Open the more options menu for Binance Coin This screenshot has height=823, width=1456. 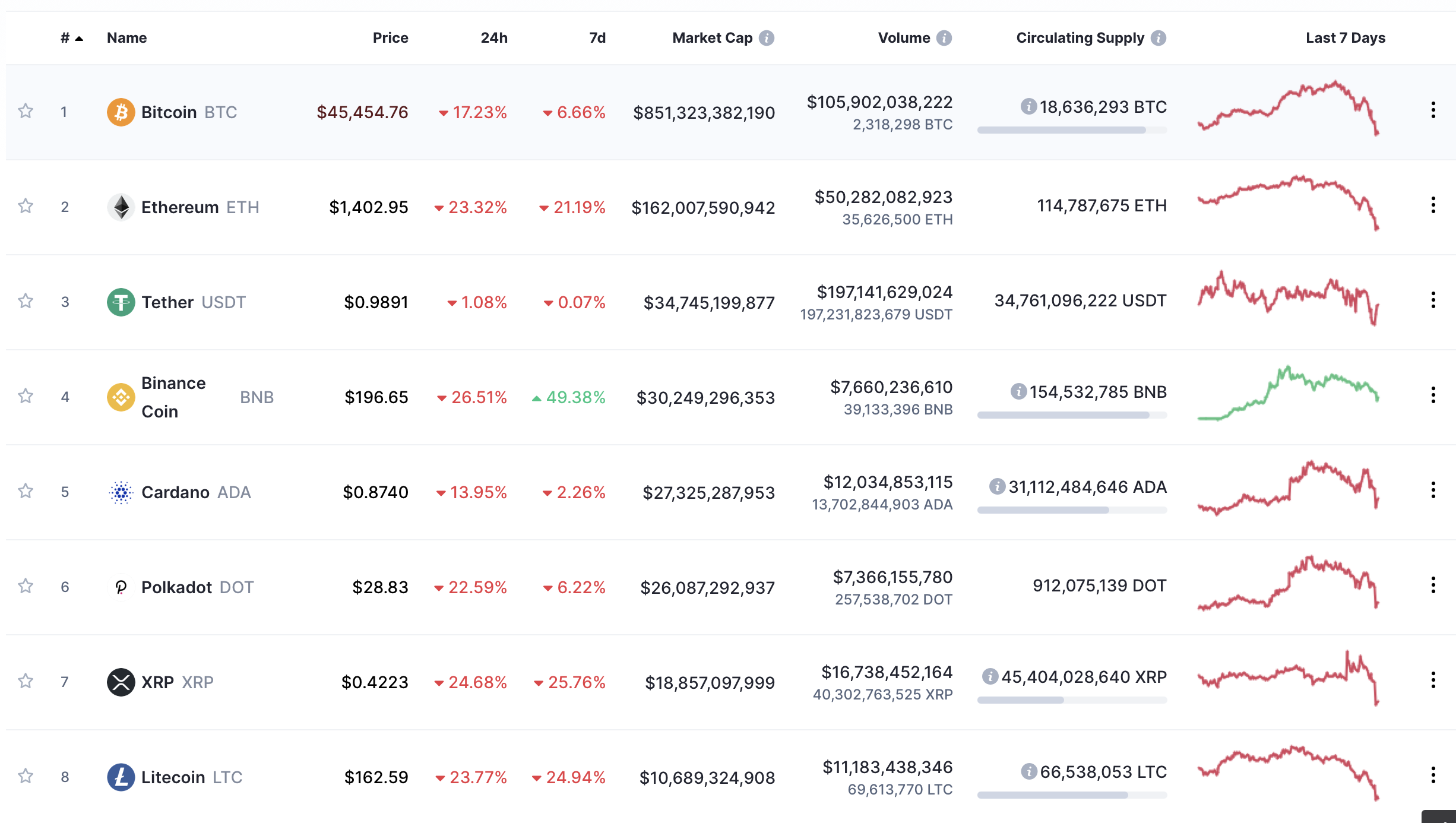pyautogui.click(x=1433, y=395)
